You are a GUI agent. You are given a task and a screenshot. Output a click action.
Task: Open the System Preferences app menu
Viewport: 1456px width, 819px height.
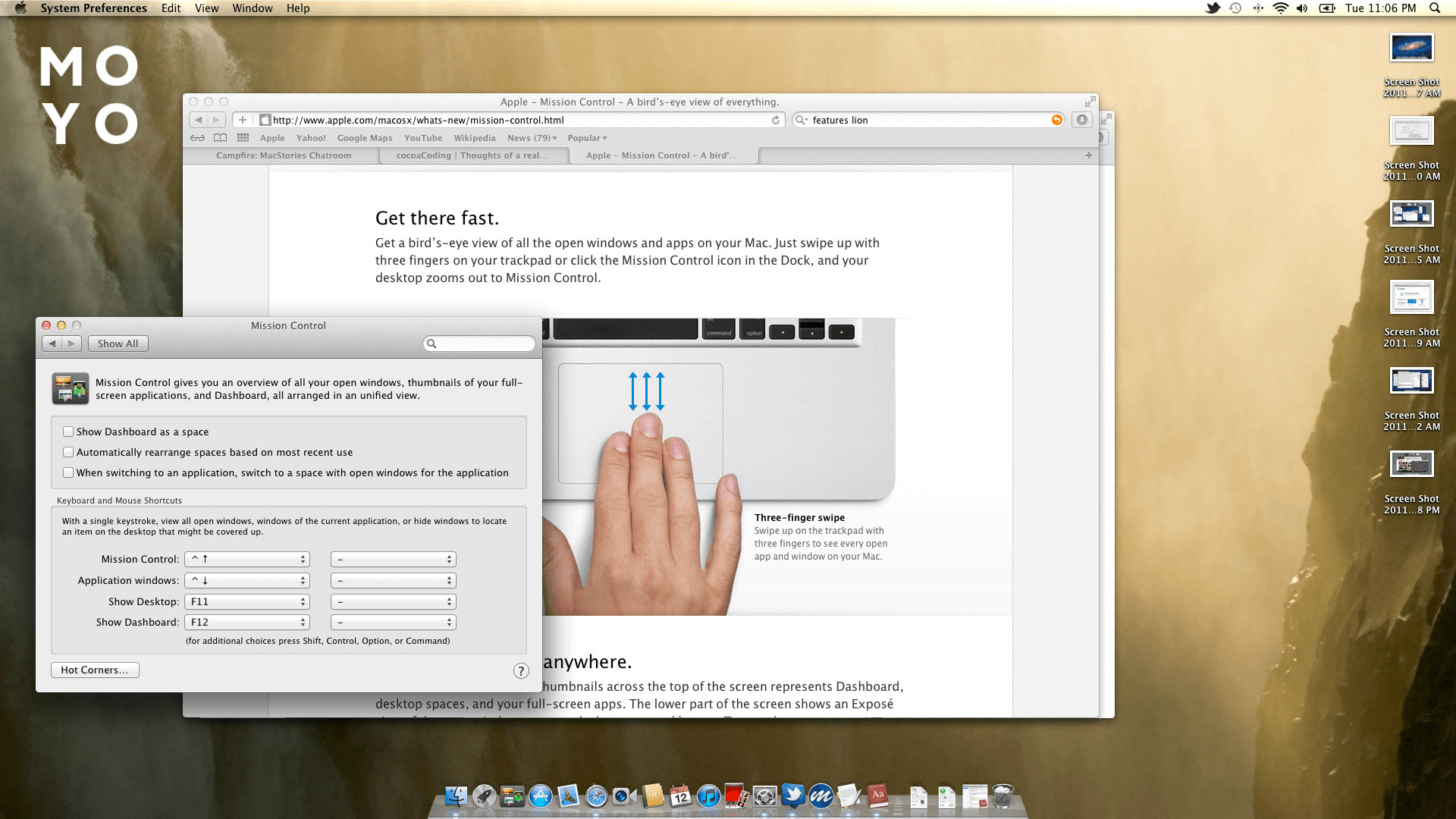coord(94,8)
